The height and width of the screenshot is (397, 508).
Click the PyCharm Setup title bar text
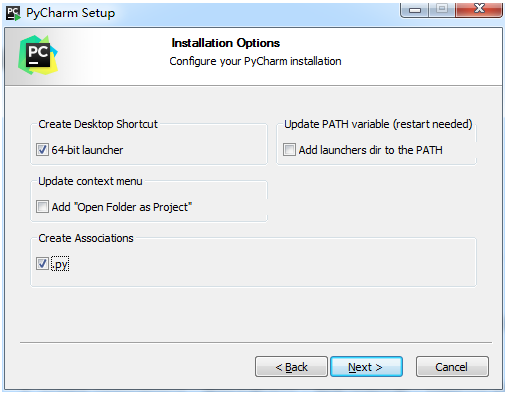click(x=71, y=13)
